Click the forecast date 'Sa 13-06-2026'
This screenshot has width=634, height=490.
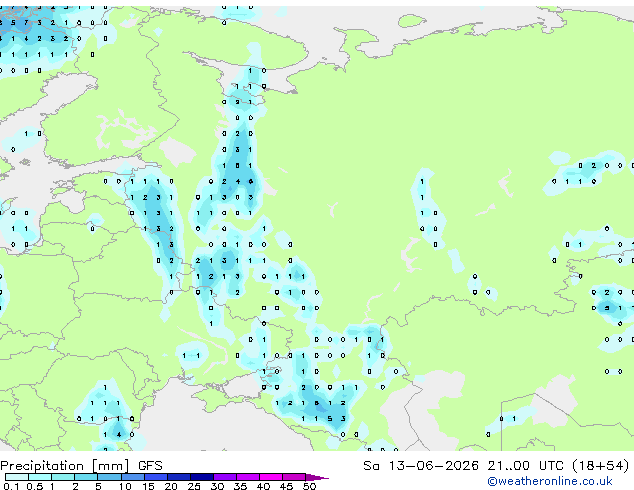coord(421,466)
